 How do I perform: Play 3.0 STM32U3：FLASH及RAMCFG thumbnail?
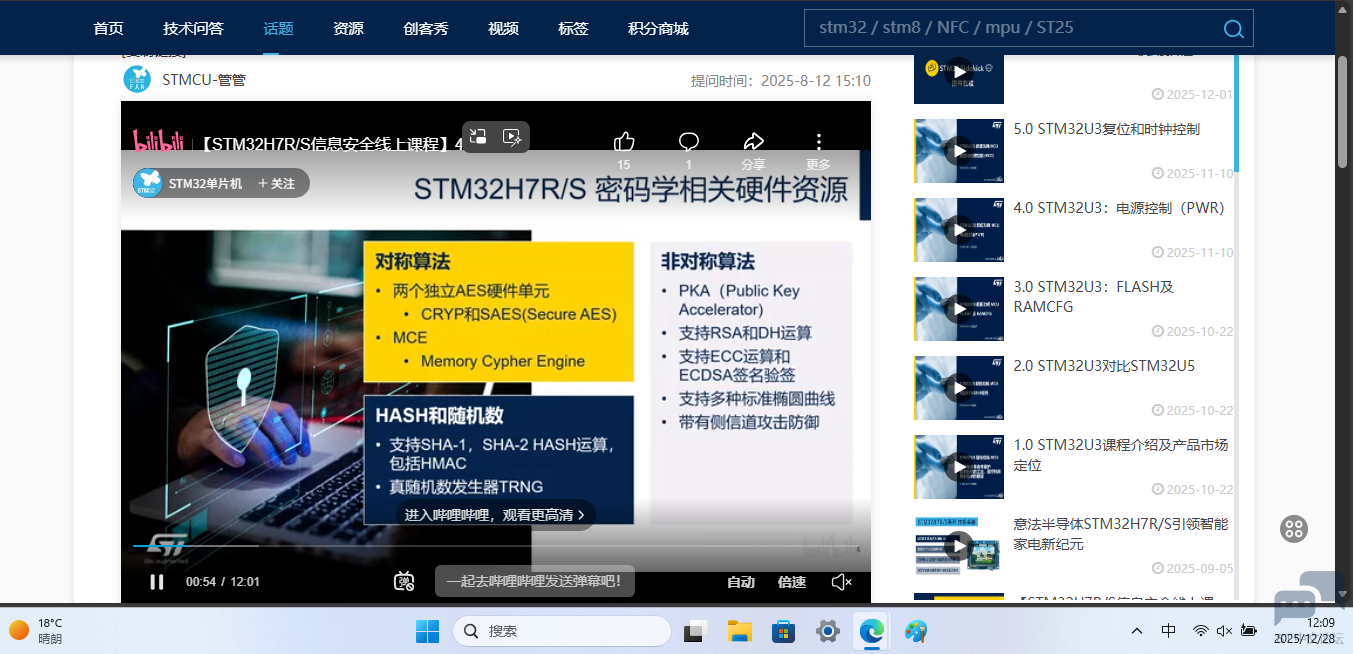pos(959,309)
